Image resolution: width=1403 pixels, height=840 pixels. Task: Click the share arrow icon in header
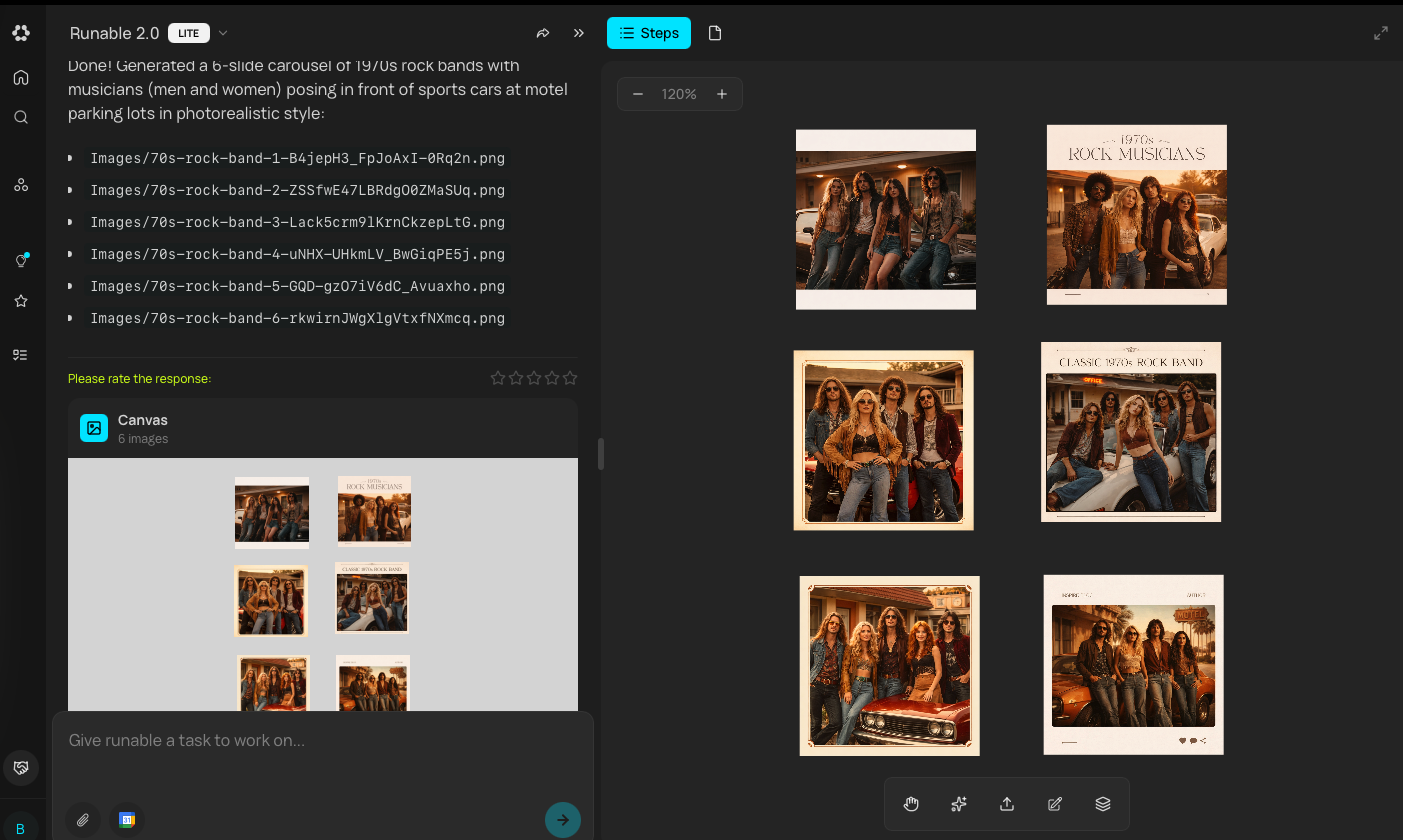[543, 33]
